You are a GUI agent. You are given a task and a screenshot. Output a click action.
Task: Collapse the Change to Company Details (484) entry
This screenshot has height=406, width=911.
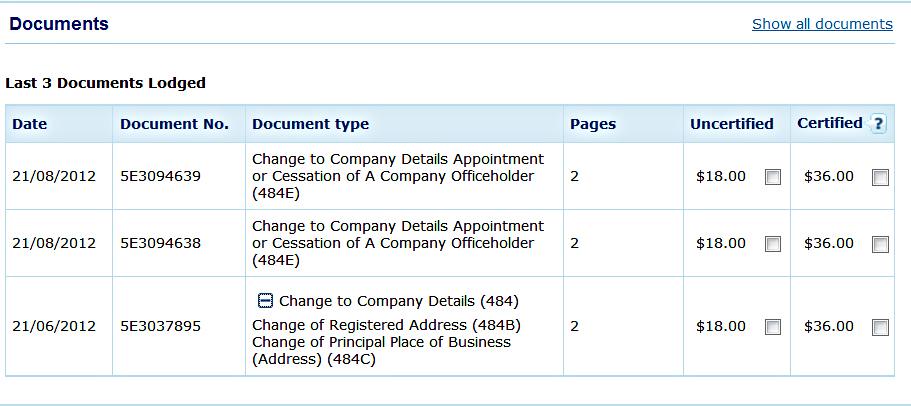pyautogui.click(x=265, y=300)
